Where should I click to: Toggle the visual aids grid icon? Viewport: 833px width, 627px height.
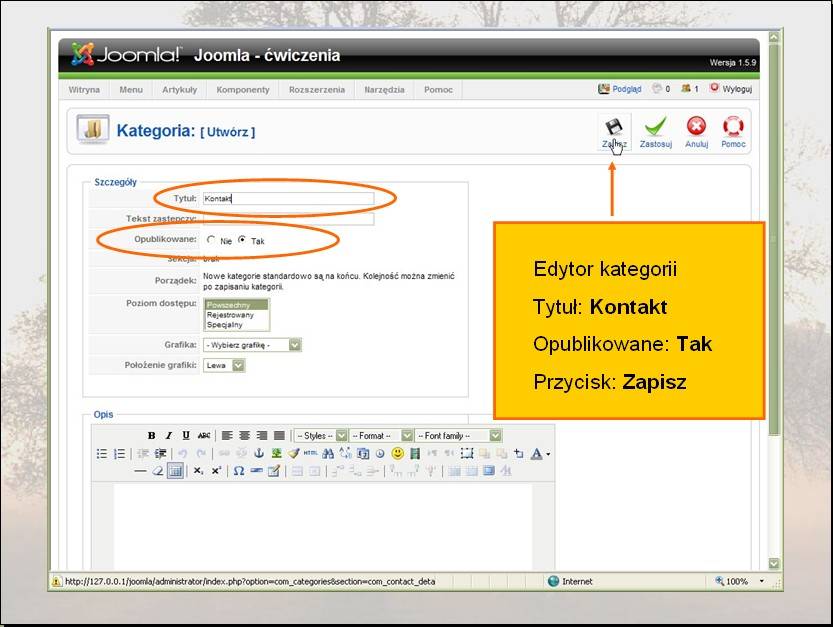[x=175, y=471]
